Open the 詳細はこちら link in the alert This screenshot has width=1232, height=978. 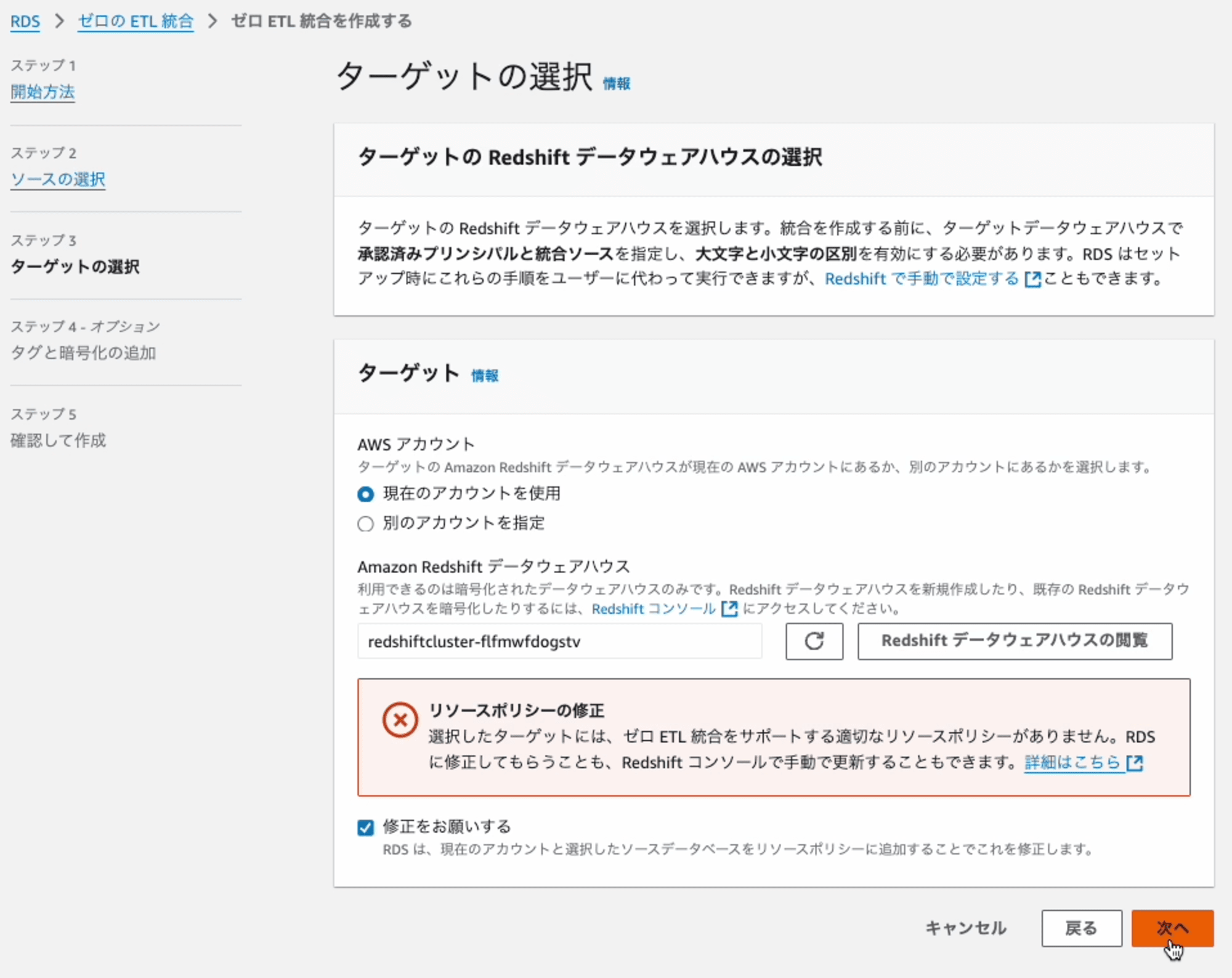1072,762
